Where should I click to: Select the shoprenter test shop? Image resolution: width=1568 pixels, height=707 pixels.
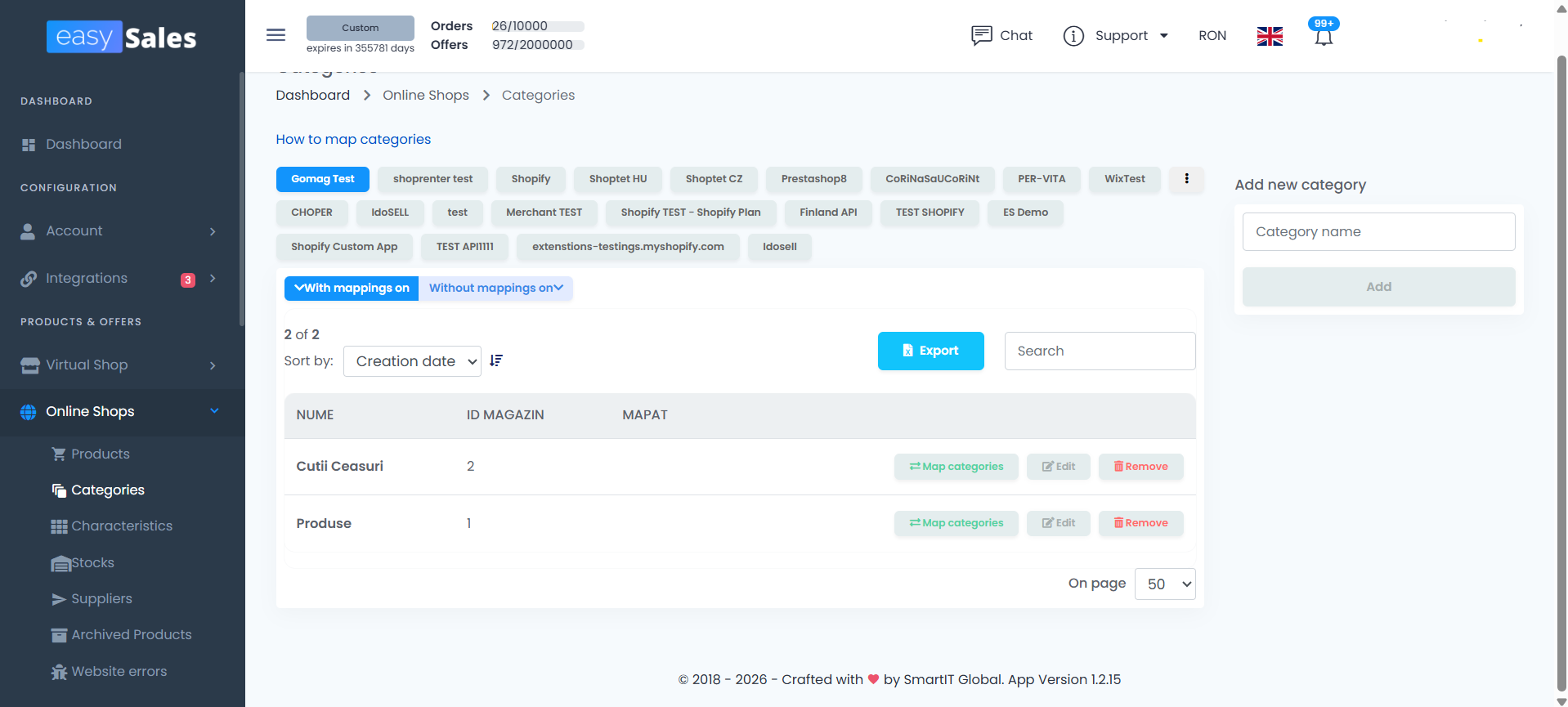click(x=432, y=179)
